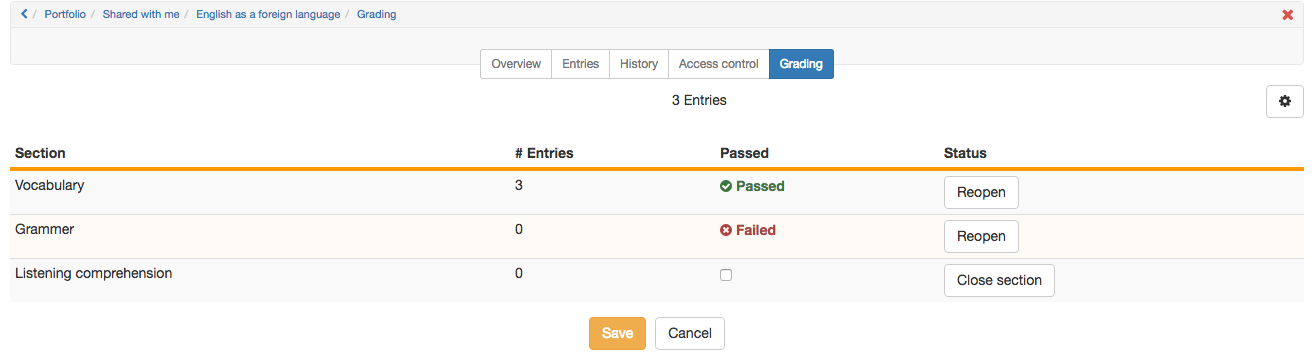Open the Entries tab
This screenshot has width=1314, height=363.
[580, 64]
